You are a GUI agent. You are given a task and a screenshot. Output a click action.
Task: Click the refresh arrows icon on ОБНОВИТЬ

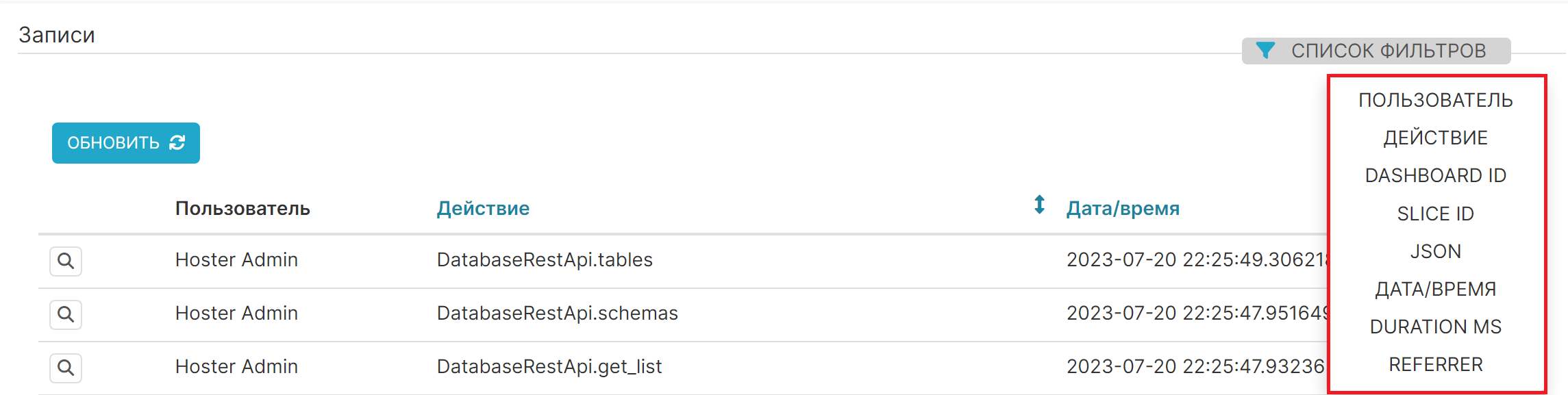177,142
